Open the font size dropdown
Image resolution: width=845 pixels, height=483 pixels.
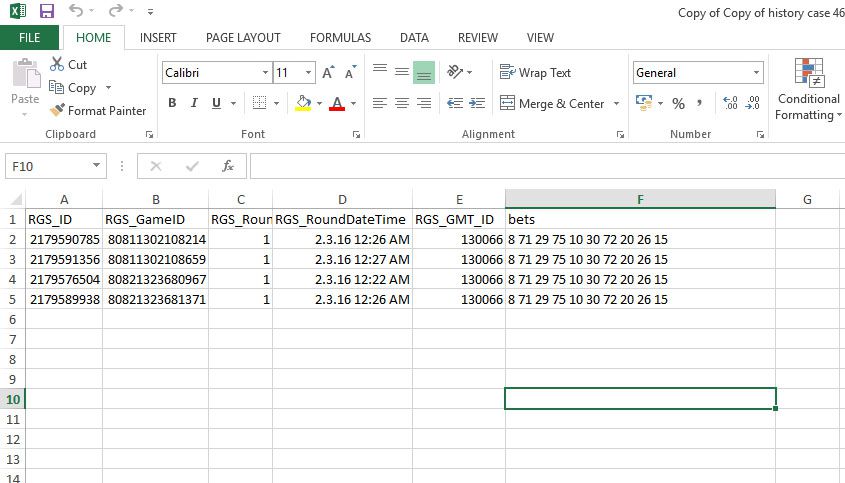(x=308, y=72)
